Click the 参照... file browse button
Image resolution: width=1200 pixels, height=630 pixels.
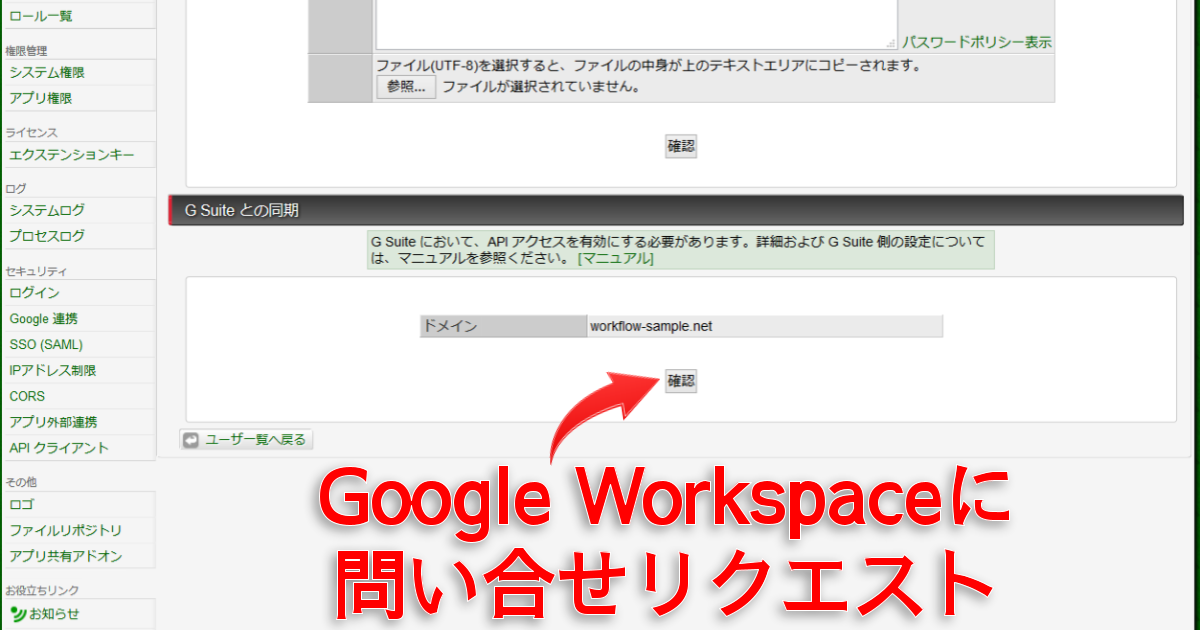coord(406,87)
